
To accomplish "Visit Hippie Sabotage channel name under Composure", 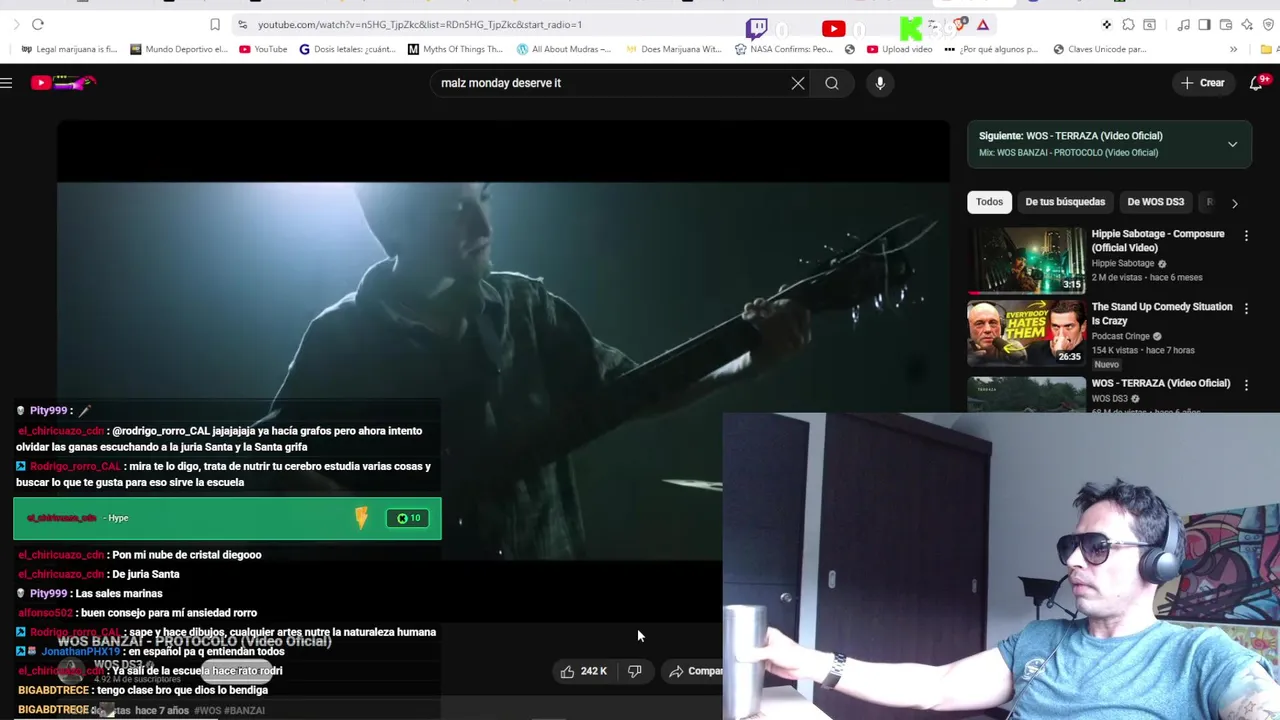I will click(1122, 264).
